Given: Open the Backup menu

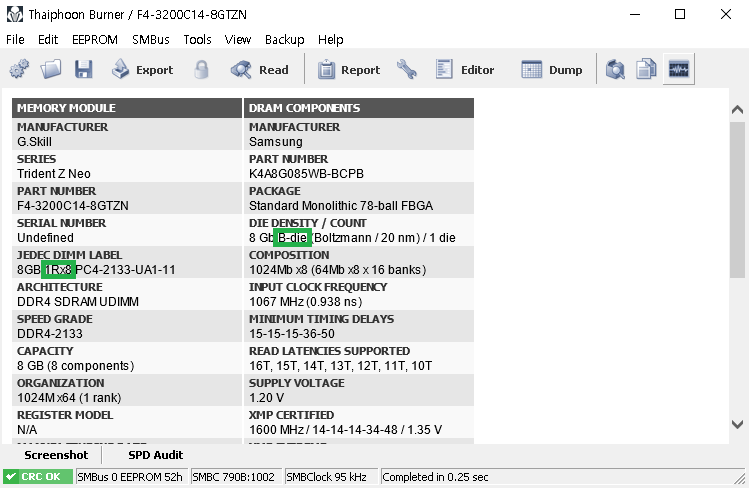Looking at the screenshot, I should [x=284, y=40].
